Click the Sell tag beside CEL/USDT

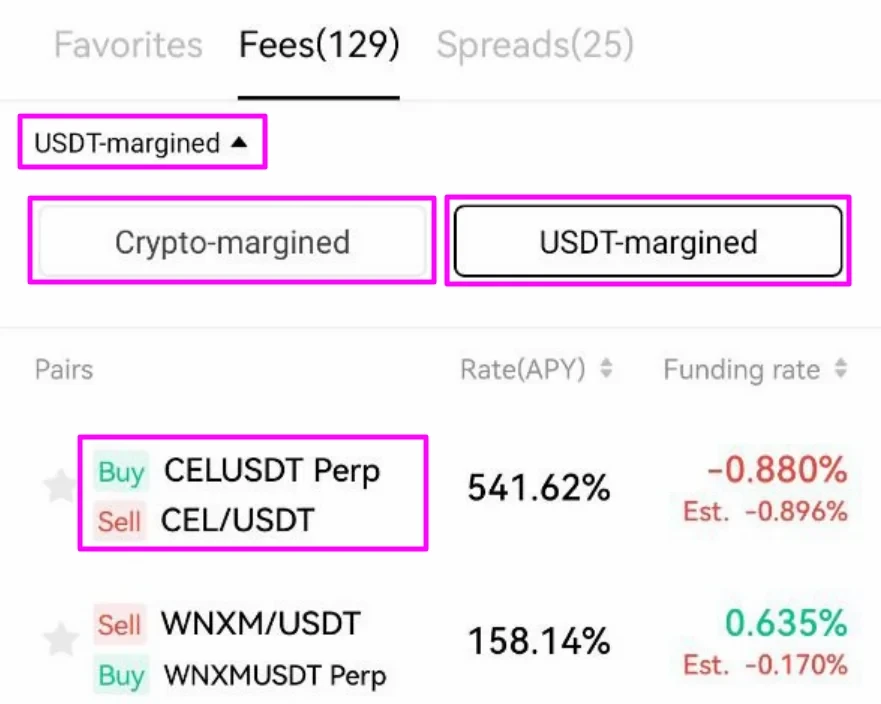click(118, 520)
